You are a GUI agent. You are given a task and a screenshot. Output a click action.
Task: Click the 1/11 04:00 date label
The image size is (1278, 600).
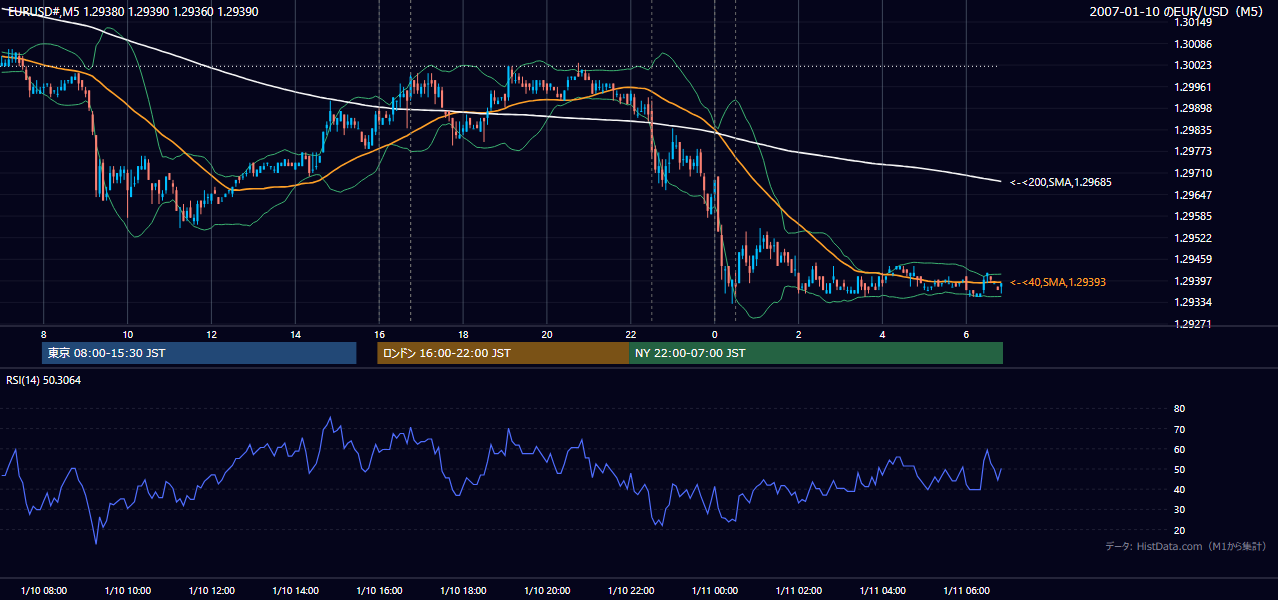pos(882,591)
